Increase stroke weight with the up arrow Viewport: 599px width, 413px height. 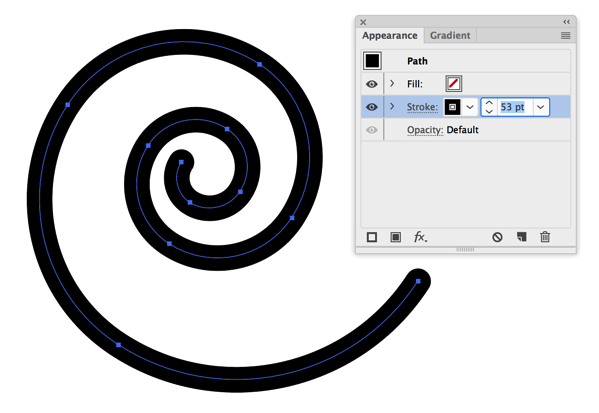click(x=489, y=103)
